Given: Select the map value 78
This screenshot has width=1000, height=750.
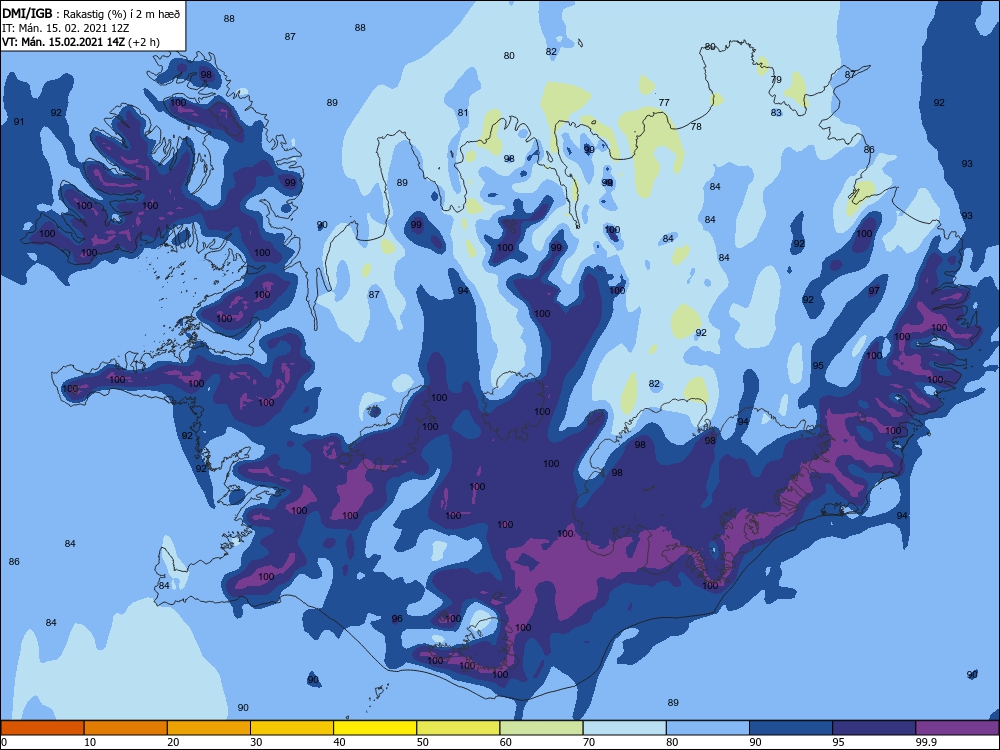Looking at the screenshot, I should [x=696, y=126].
